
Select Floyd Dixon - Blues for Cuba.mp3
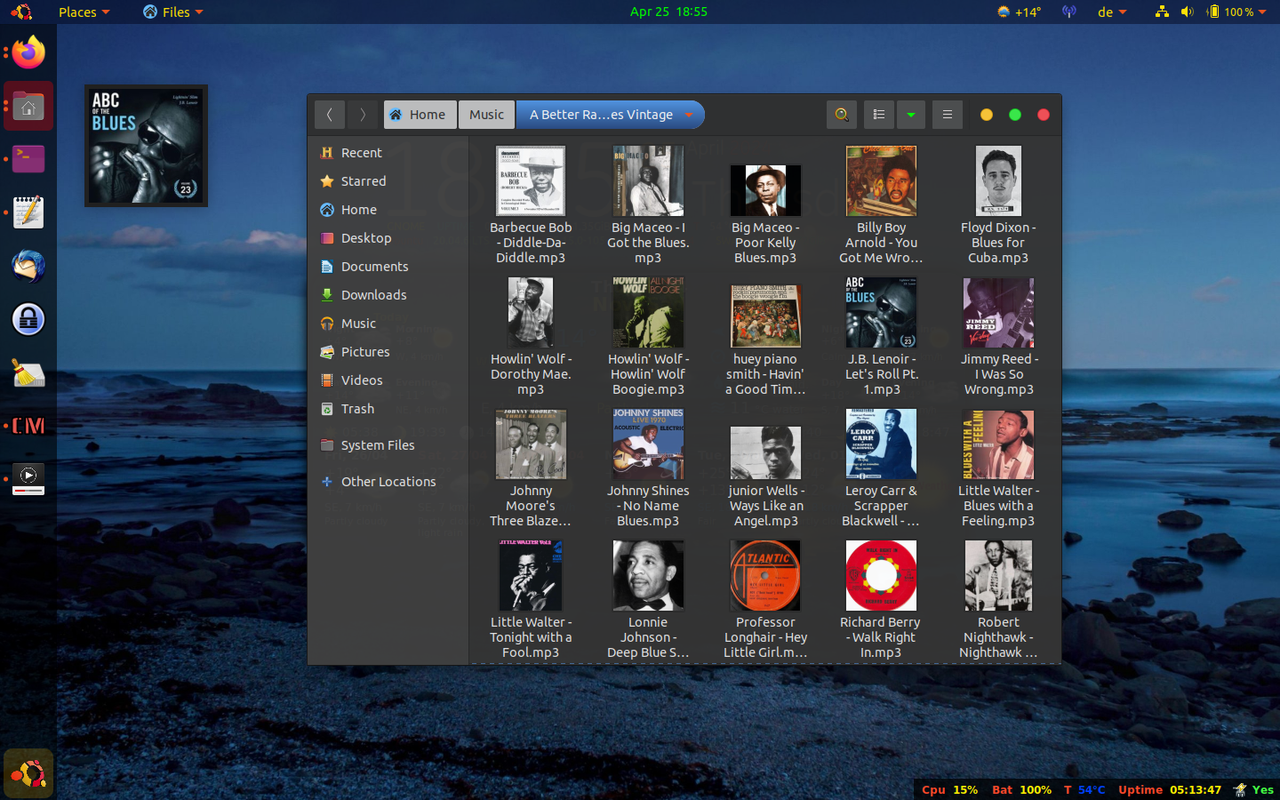tap(998, 205)
